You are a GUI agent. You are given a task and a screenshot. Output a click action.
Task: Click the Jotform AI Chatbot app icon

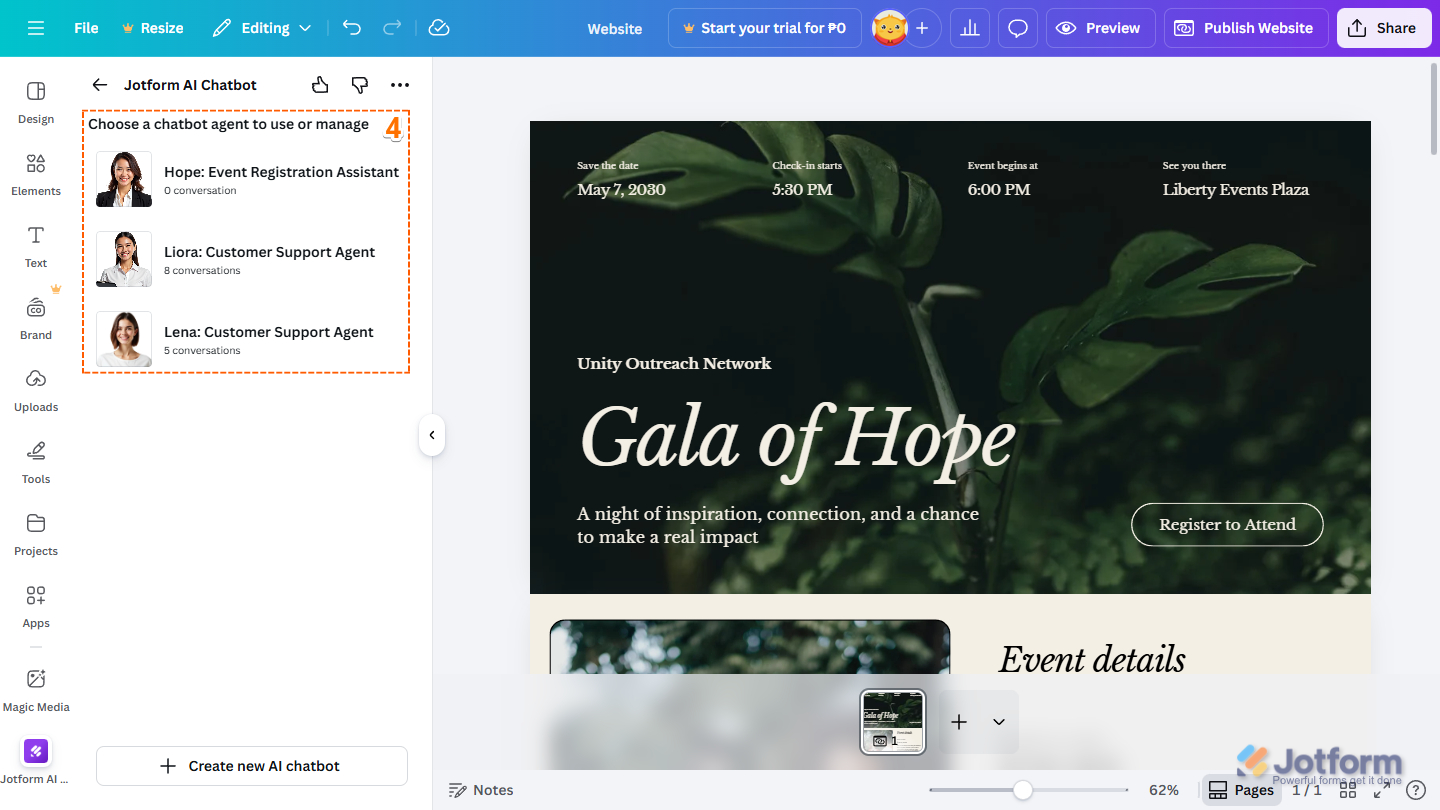pyautogui.click(x=36, y=751)
